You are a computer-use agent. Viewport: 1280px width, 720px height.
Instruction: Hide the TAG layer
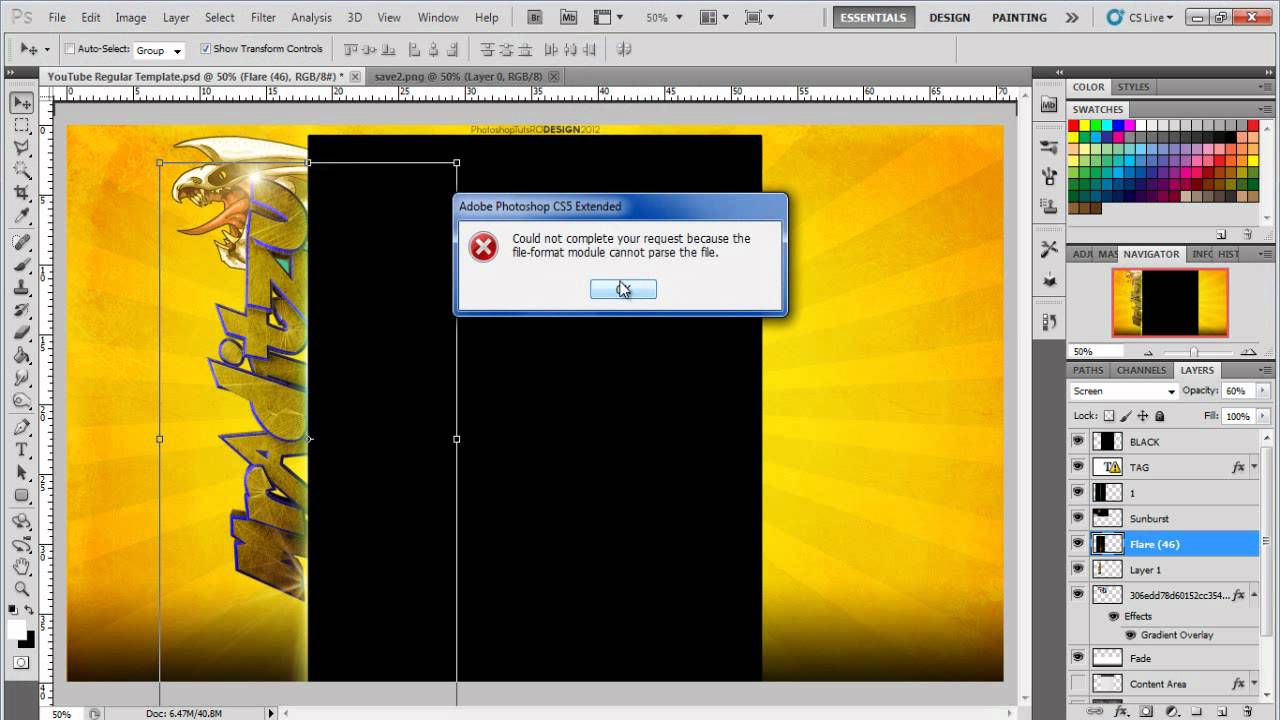point(1077,467)
